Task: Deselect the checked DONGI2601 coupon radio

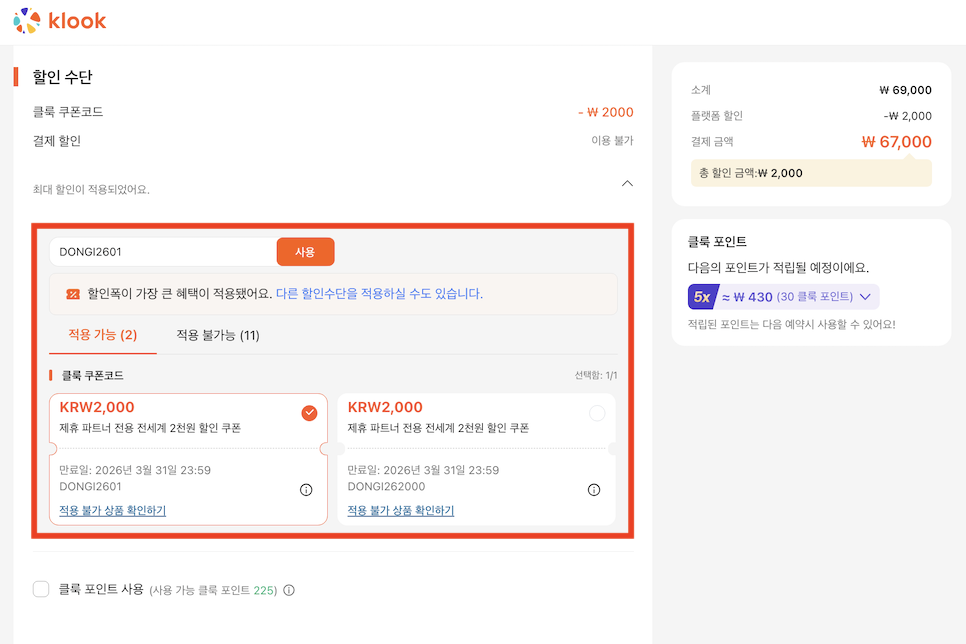Action: [x=309, y=413]
